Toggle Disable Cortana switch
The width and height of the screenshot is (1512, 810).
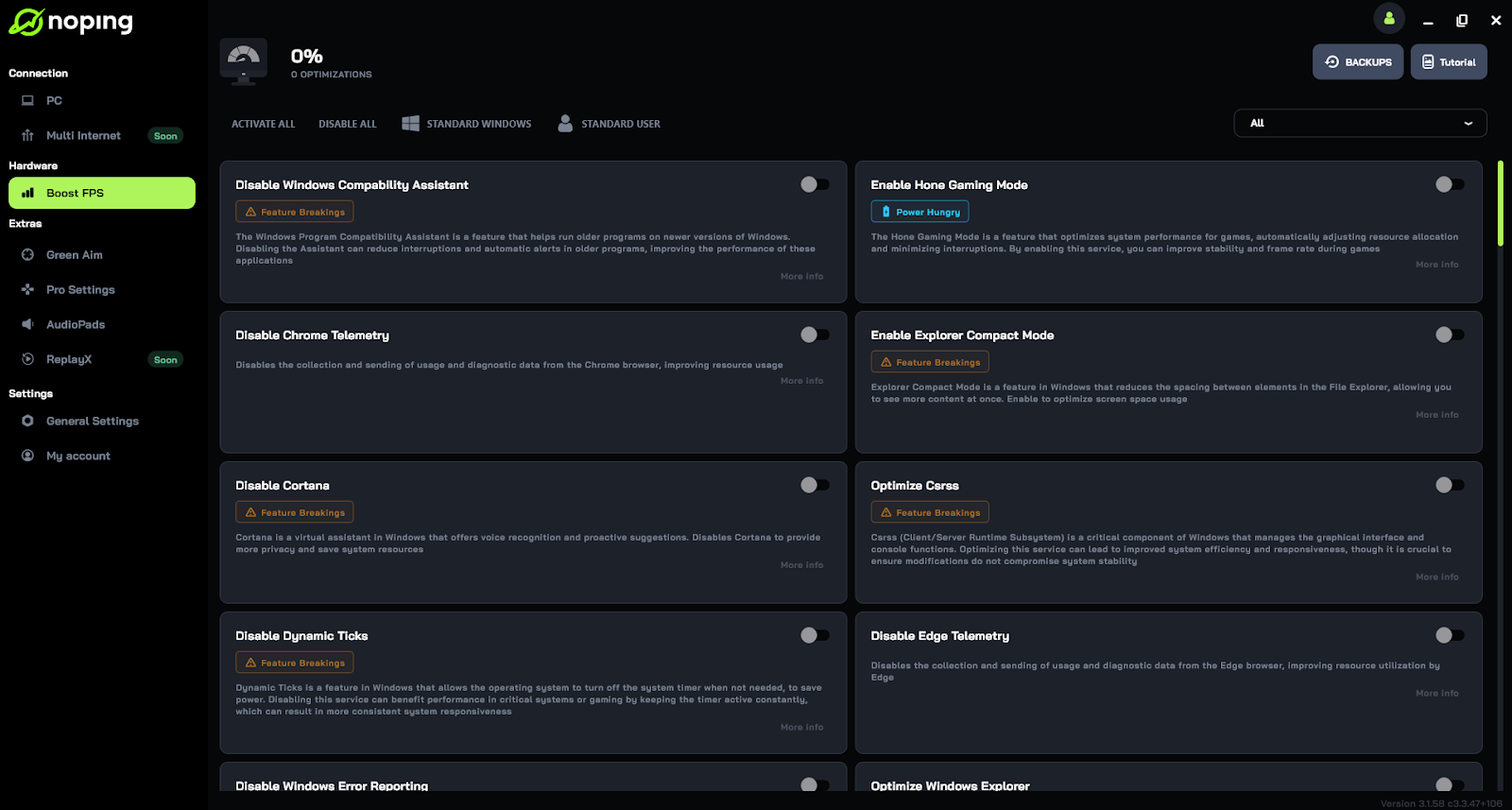(x=815, y=485)
